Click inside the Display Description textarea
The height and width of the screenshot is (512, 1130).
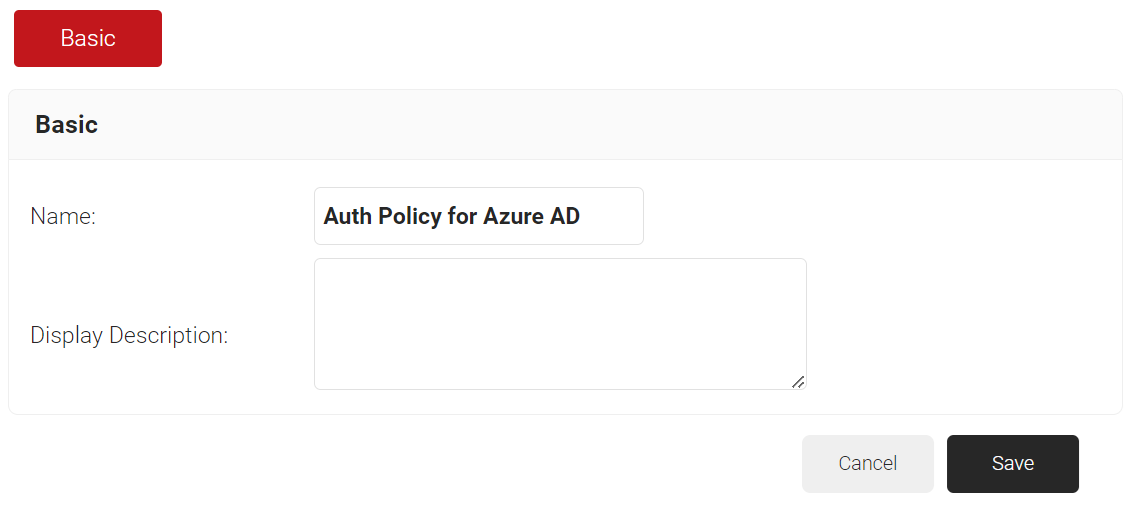[x=560, y=323]
